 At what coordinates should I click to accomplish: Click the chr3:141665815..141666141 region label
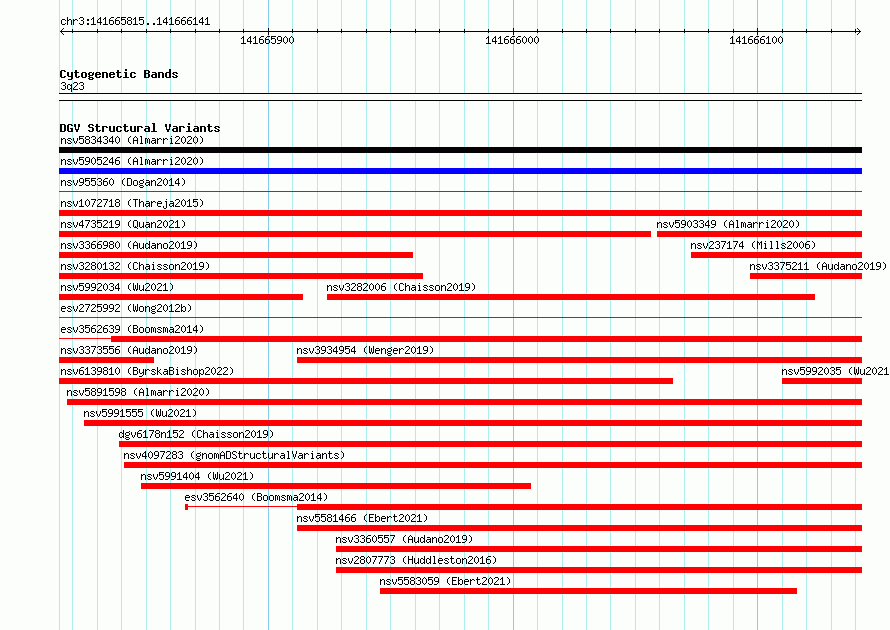(135, 22)
